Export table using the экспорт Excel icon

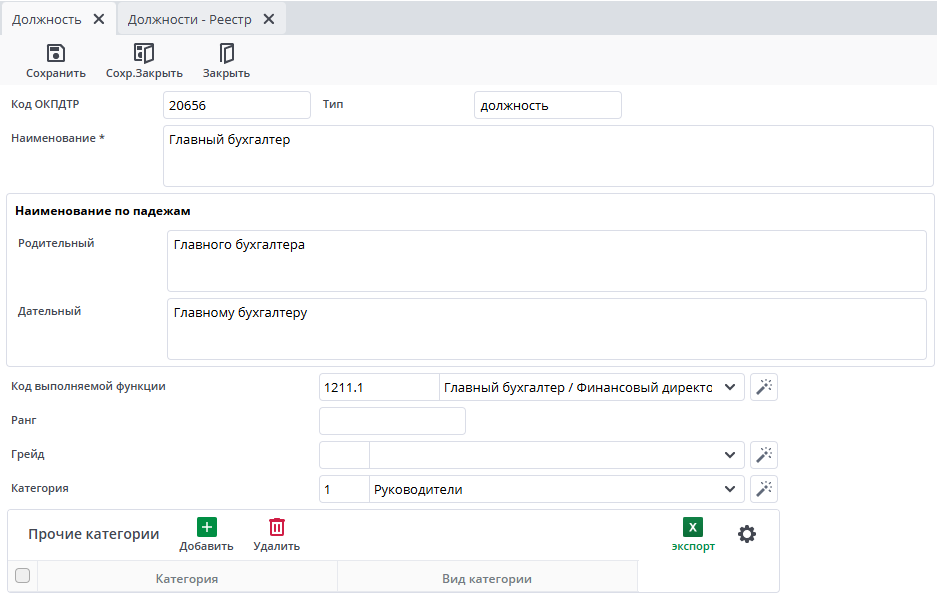[x=693, y=528]
